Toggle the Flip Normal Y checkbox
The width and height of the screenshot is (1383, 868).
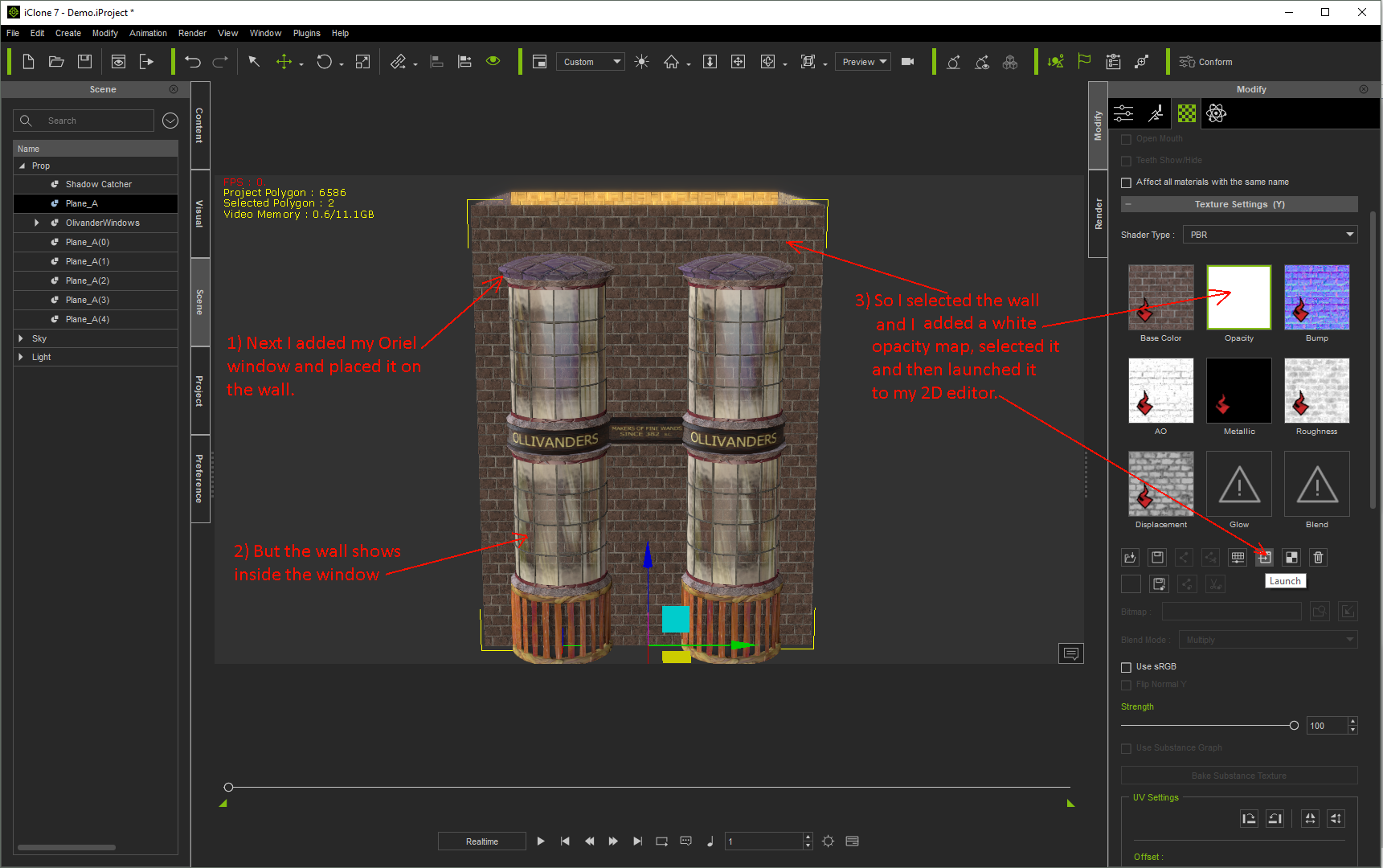click(x=1126, y=685)
